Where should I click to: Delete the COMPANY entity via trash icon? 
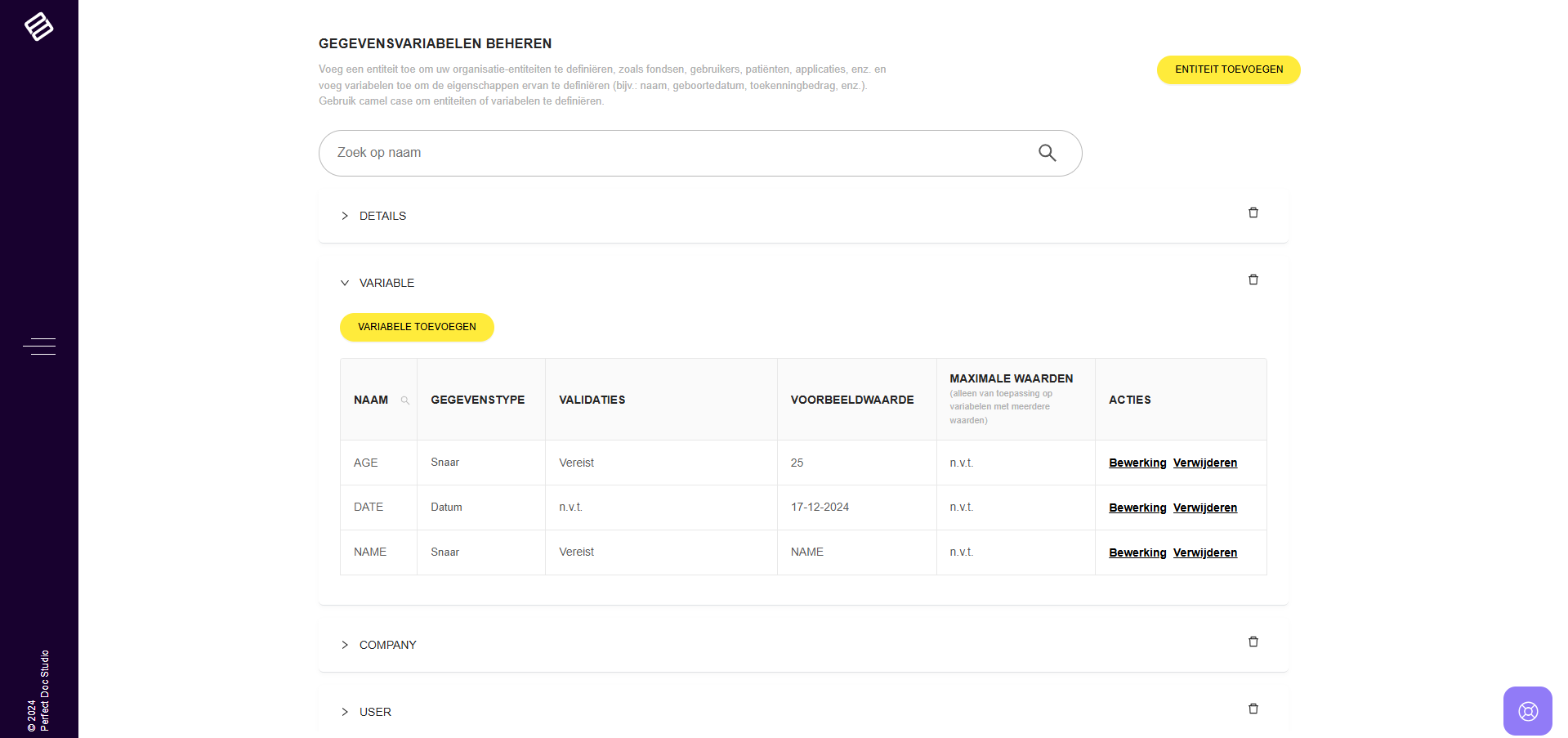pyautogui.click(x=1253, y=642)
